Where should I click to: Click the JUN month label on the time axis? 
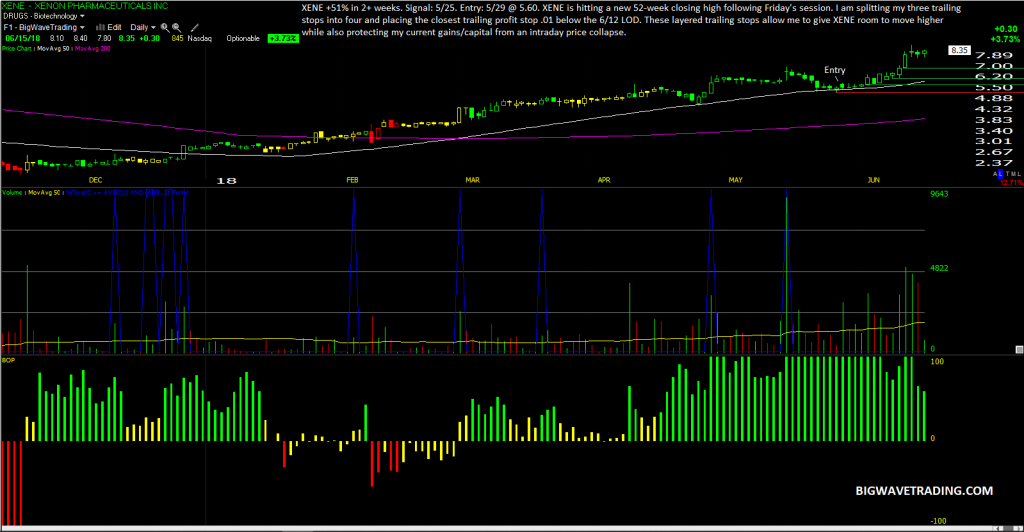(874, 180)
